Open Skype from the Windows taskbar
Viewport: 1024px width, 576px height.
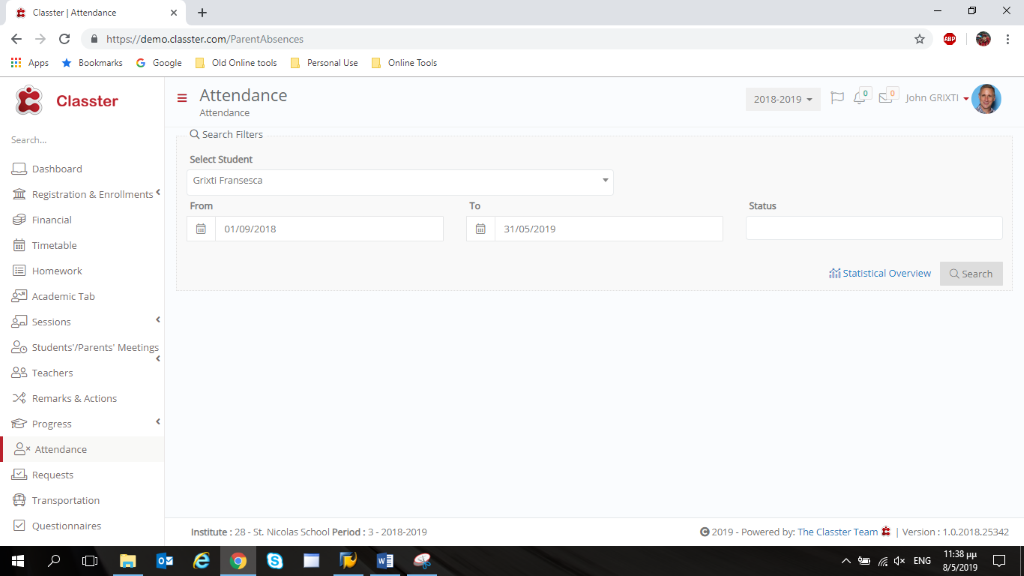click(x=274, y=561)
